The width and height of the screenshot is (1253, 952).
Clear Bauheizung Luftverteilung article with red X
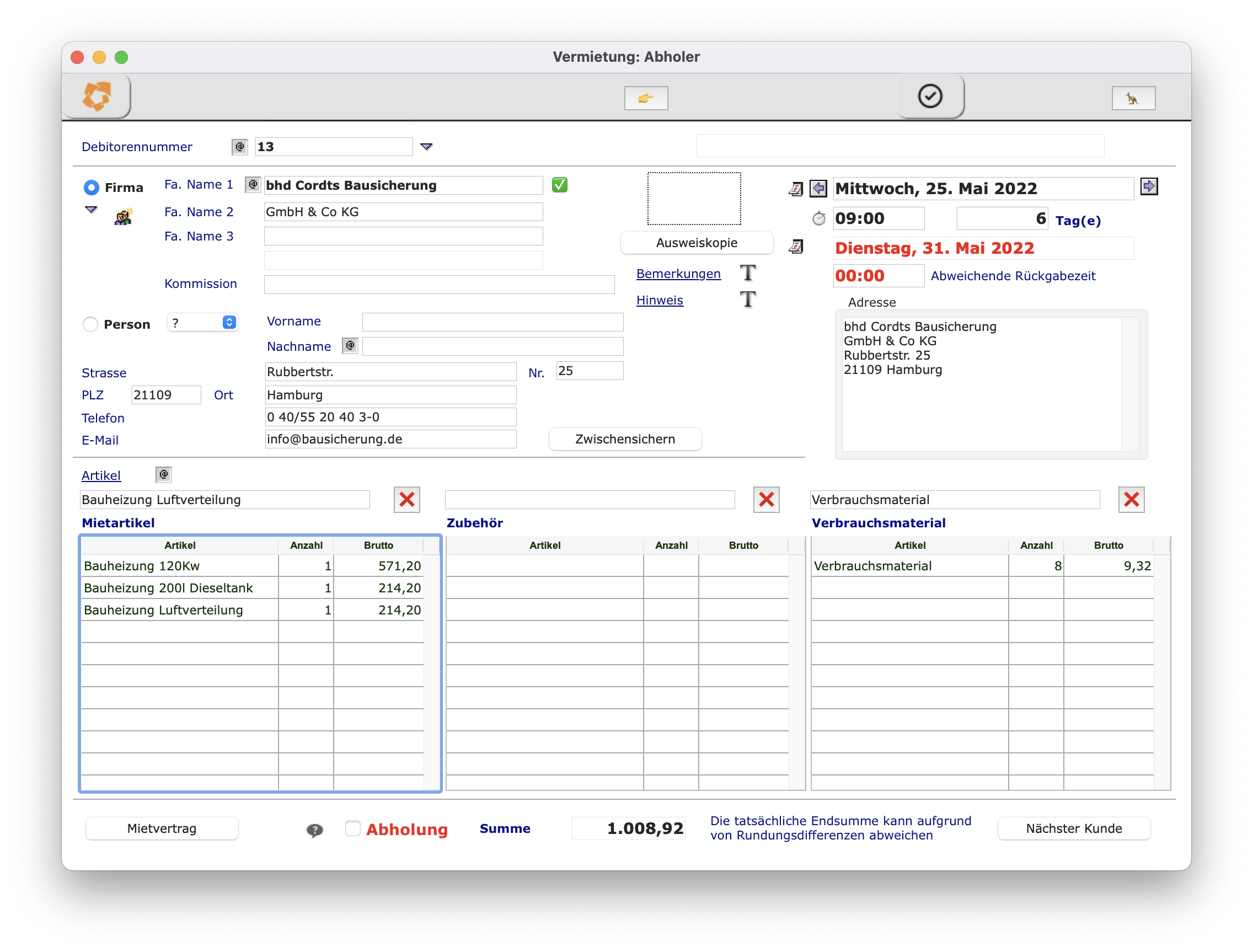(406, 500)
